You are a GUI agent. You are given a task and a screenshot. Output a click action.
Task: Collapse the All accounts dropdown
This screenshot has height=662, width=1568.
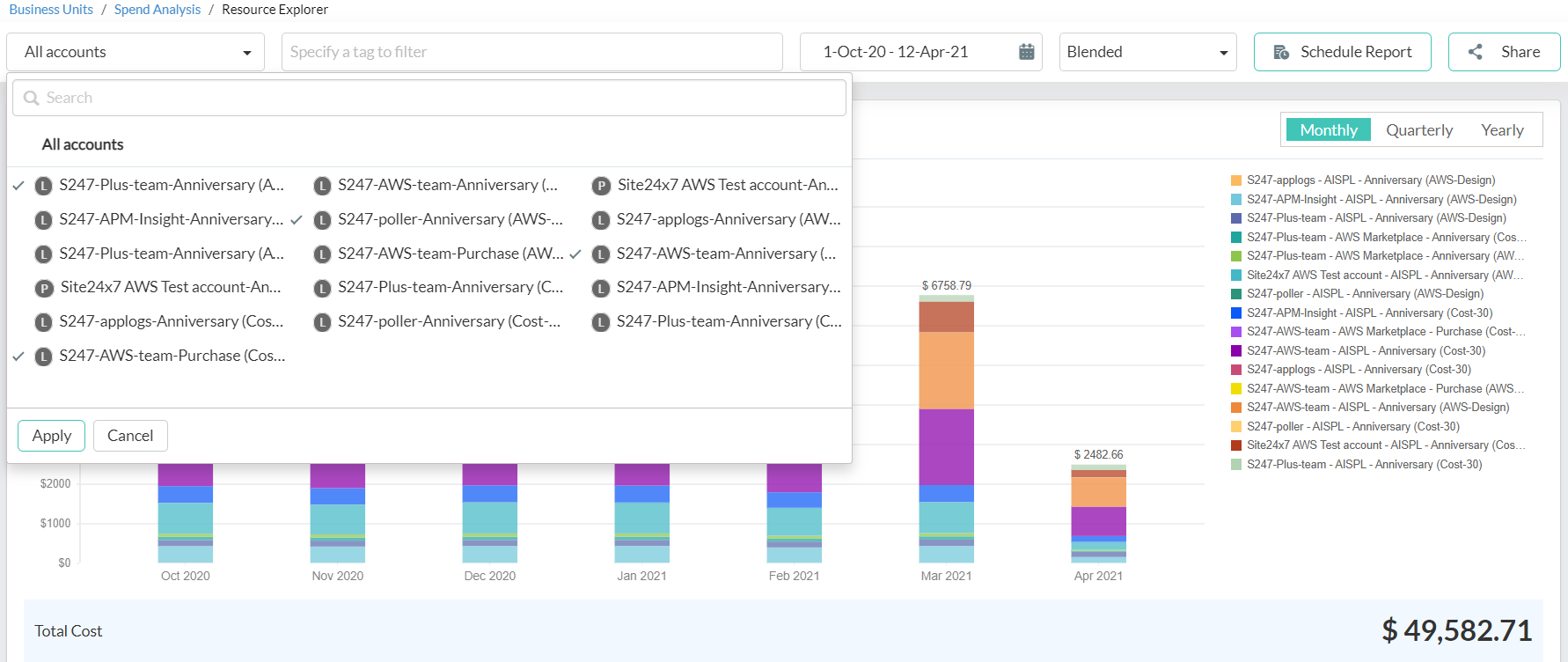coord(136,52)
